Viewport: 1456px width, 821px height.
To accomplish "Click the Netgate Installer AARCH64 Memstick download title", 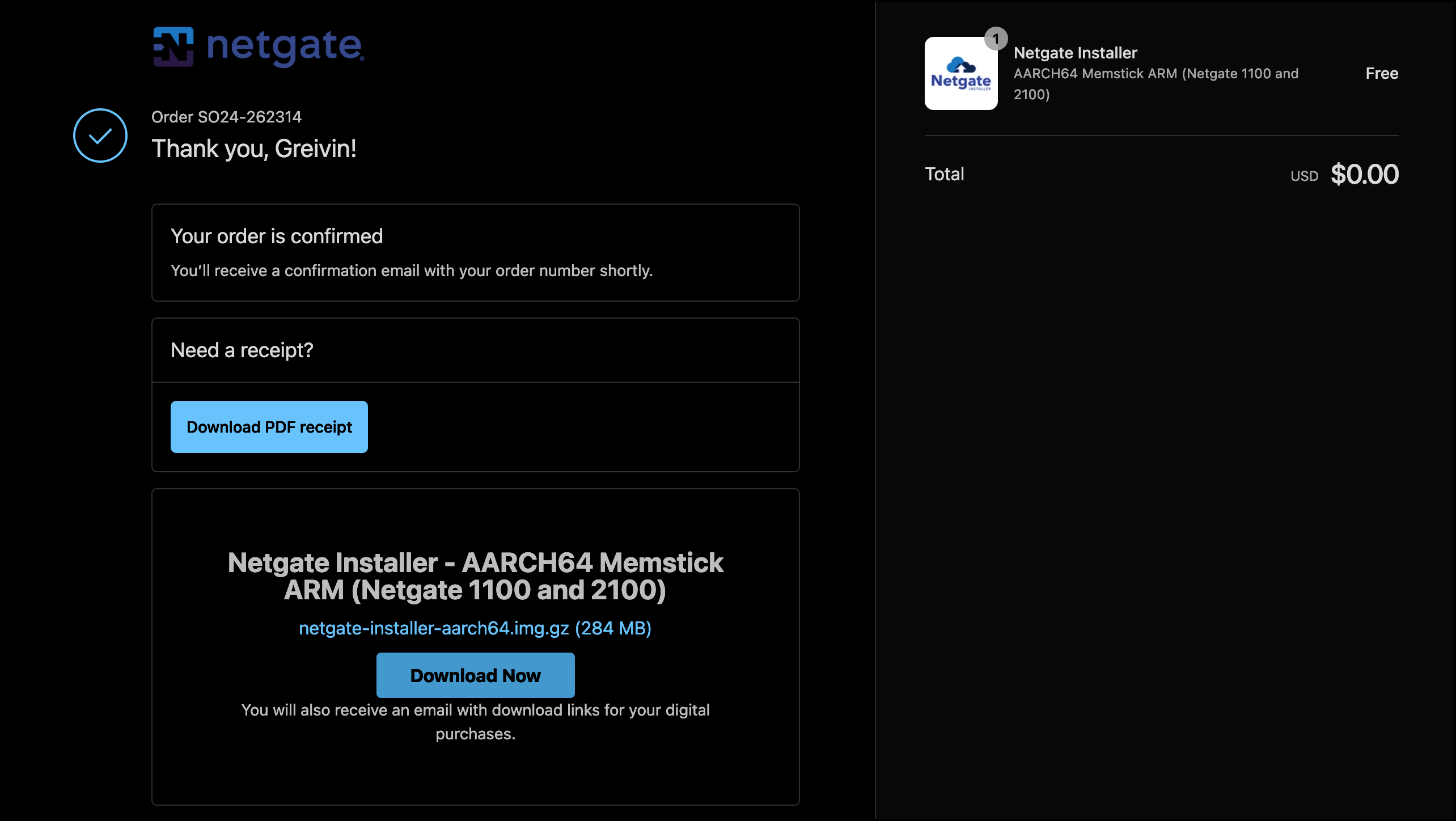I will [x=475, y=576].
